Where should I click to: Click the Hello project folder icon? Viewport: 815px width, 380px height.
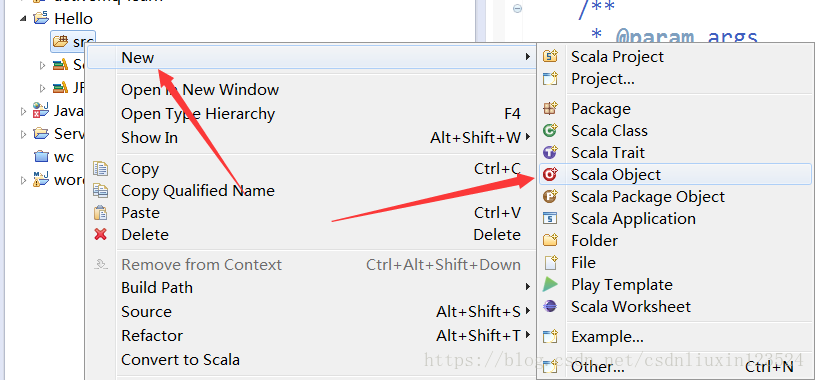41,18
